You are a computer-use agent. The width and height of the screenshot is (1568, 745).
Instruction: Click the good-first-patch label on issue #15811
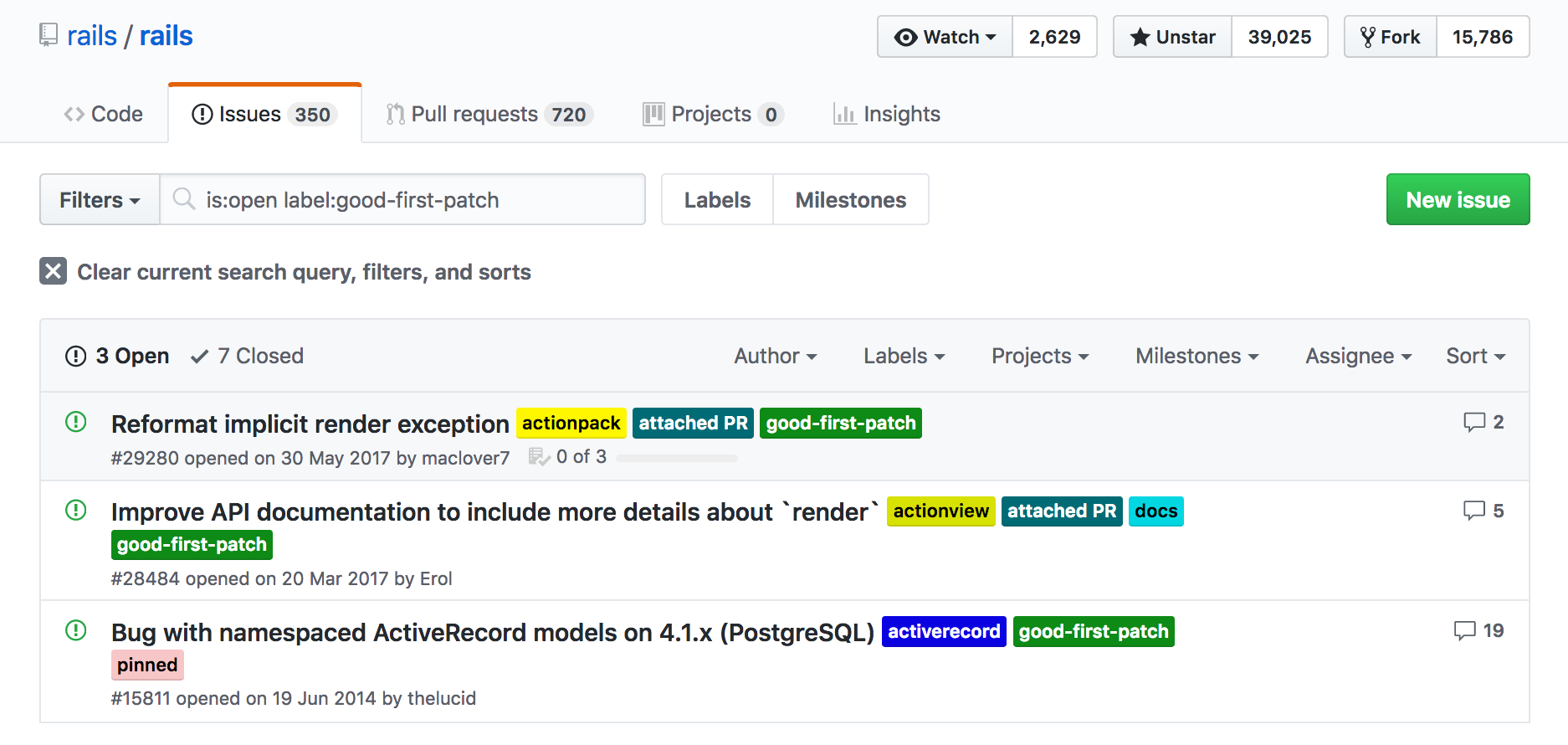tap(1094, 631)
